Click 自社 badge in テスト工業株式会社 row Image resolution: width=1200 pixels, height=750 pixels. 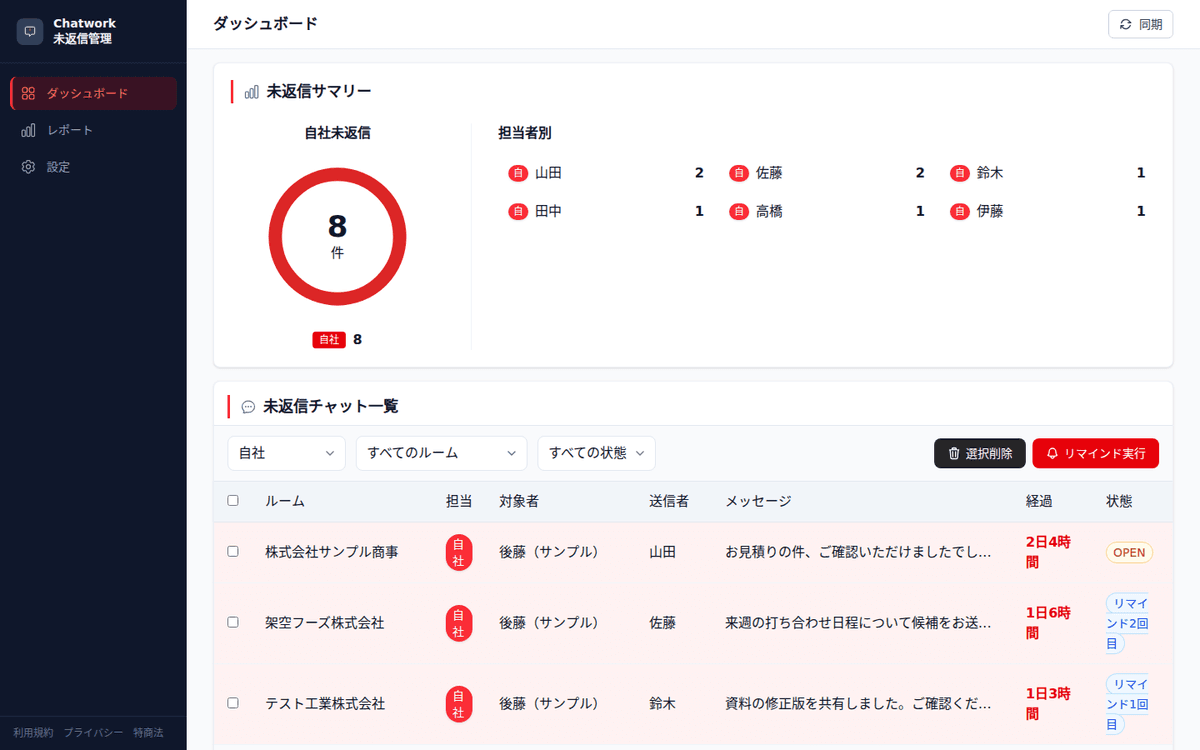(458, 704)
